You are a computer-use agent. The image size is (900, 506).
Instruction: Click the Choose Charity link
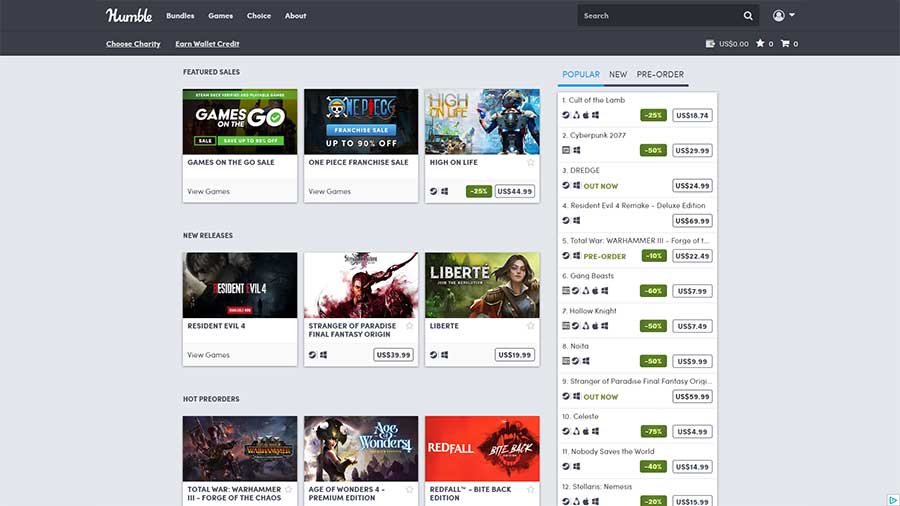coord(133,44)
